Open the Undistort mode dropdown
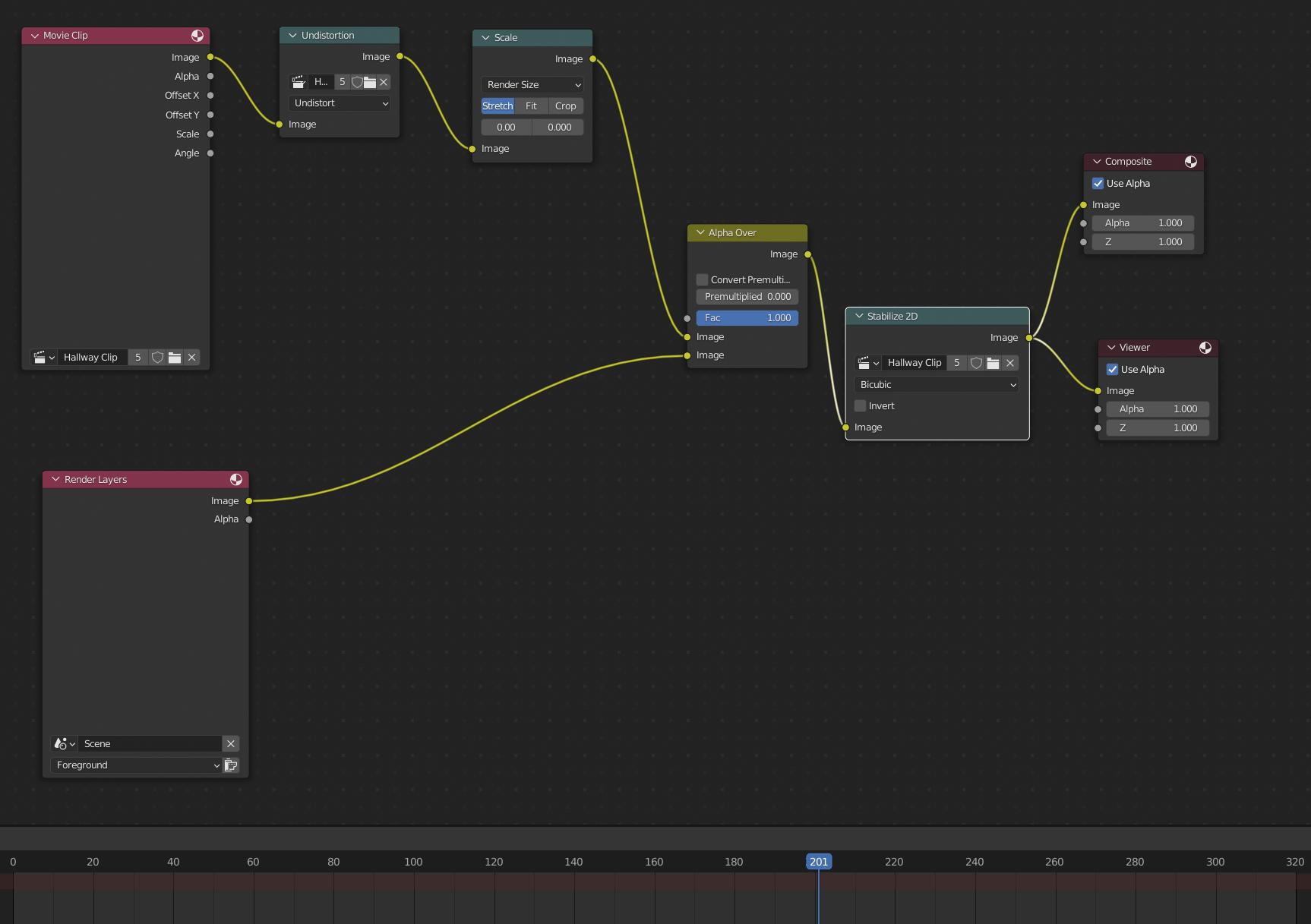 pyautogui.click(x=339, y=102)
